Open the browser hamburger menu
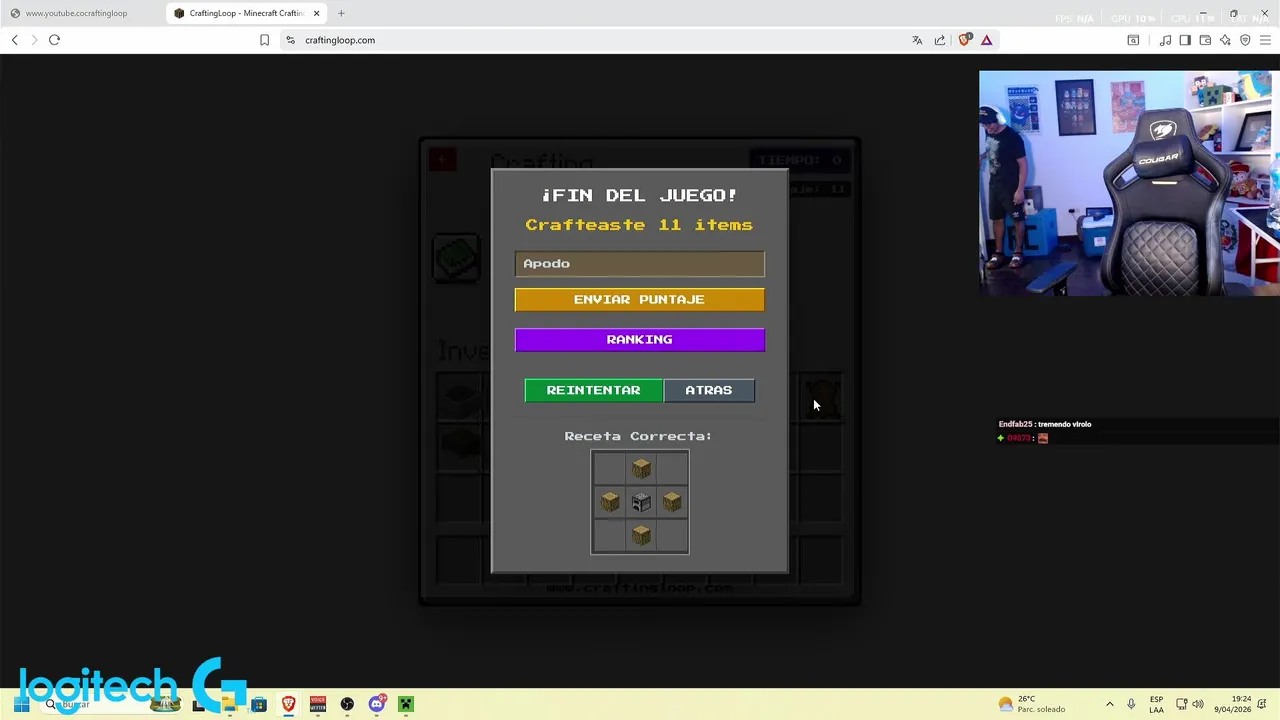 (x=1265, y=40)
